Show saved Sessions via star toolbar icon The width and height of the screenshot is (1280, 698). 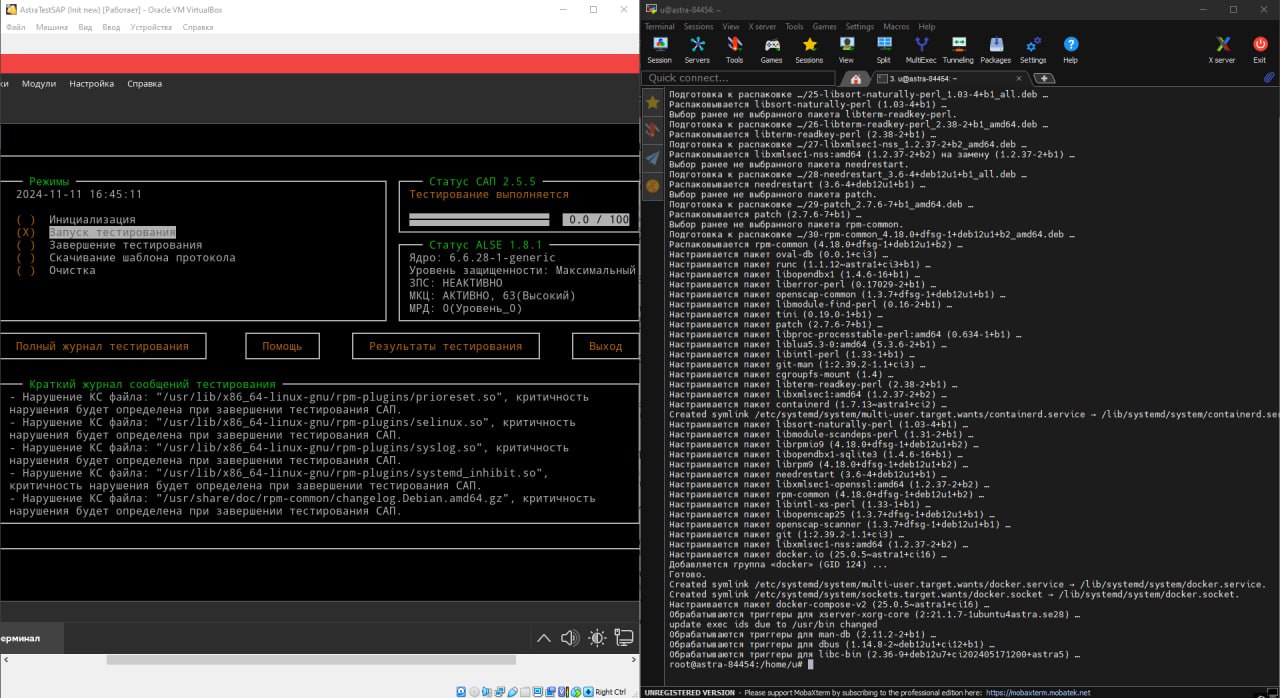(x=809, y=50)
